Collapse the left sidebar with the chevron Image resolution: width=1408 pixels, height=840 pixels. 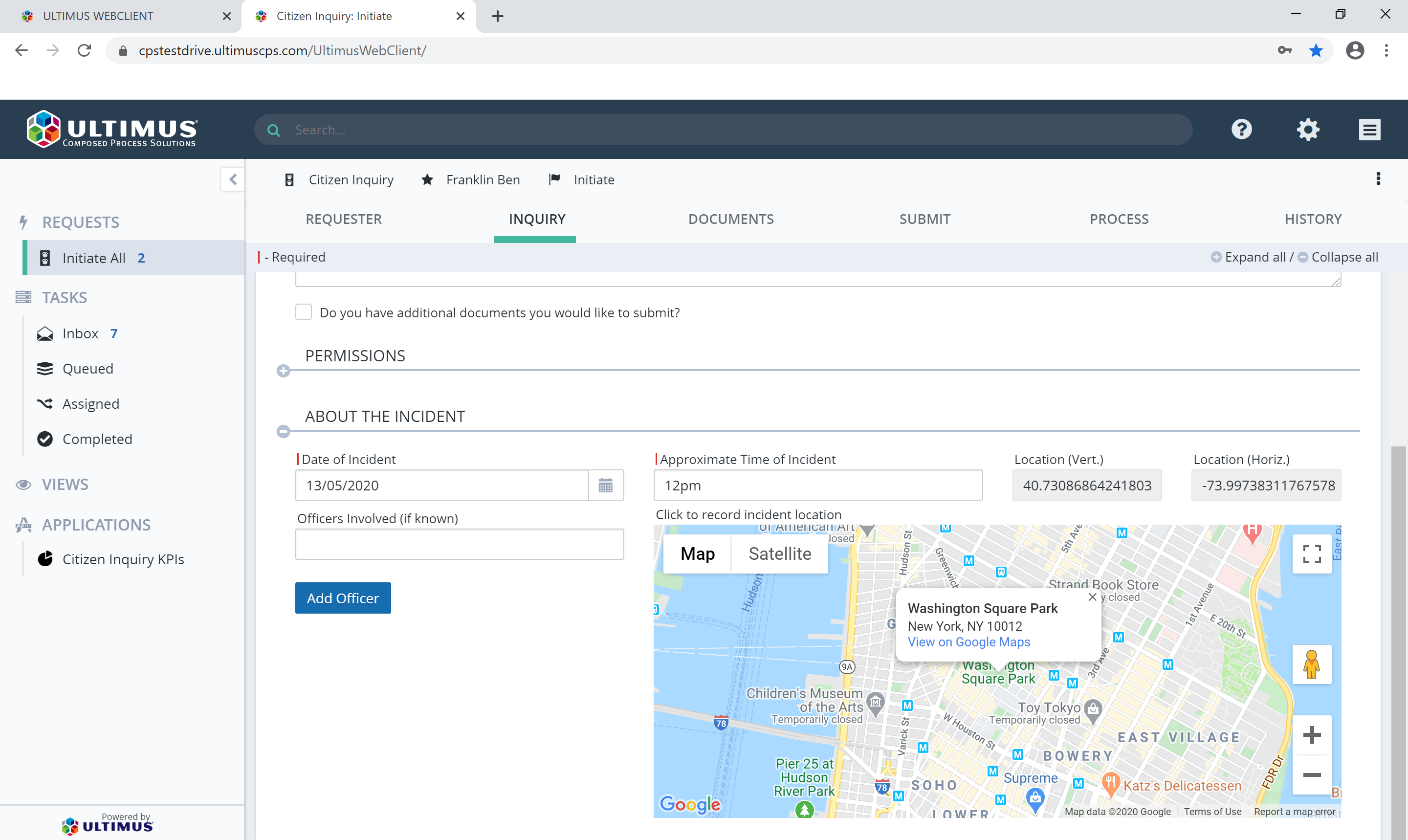[233, 179]
